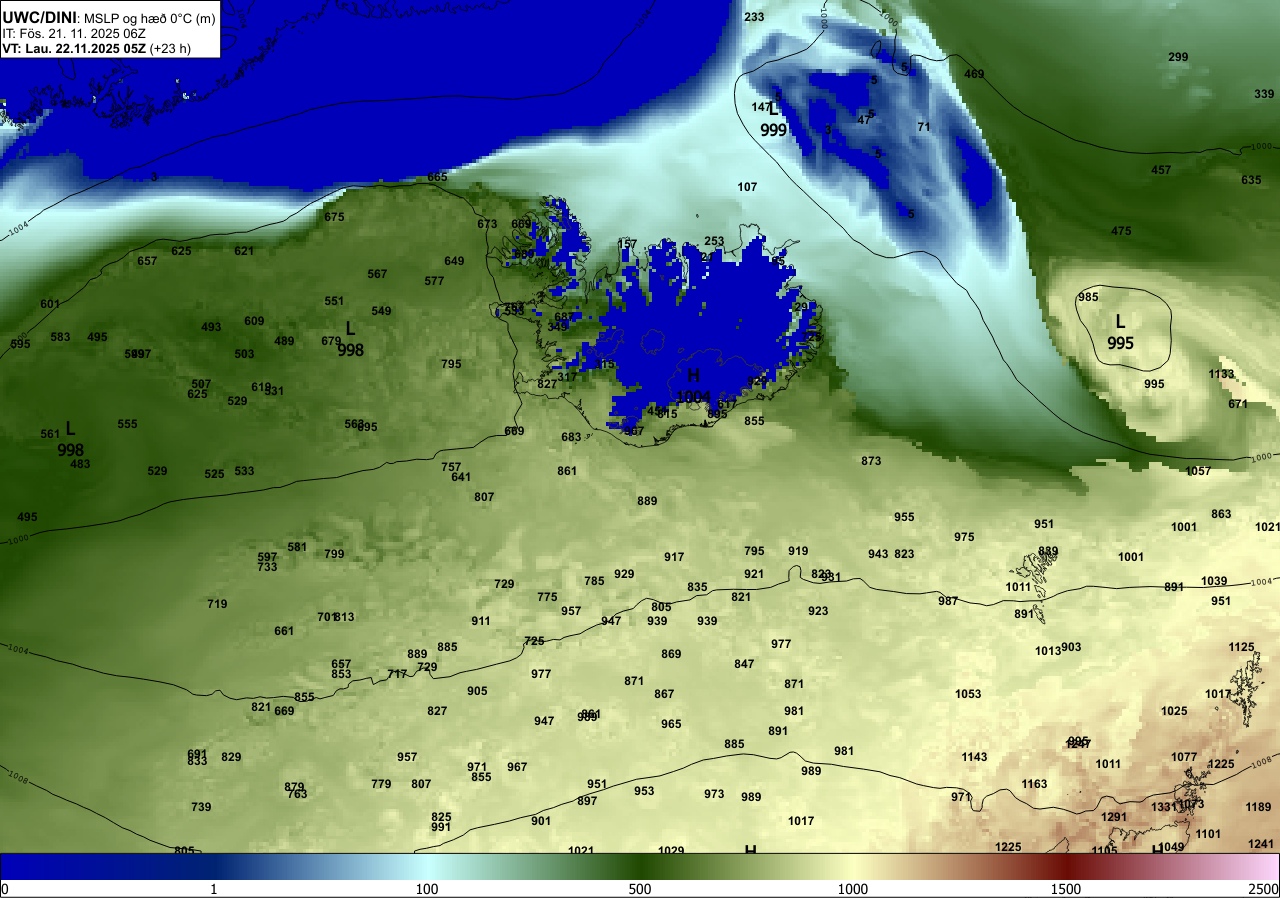Click the 100 label under the color bar

427,889
